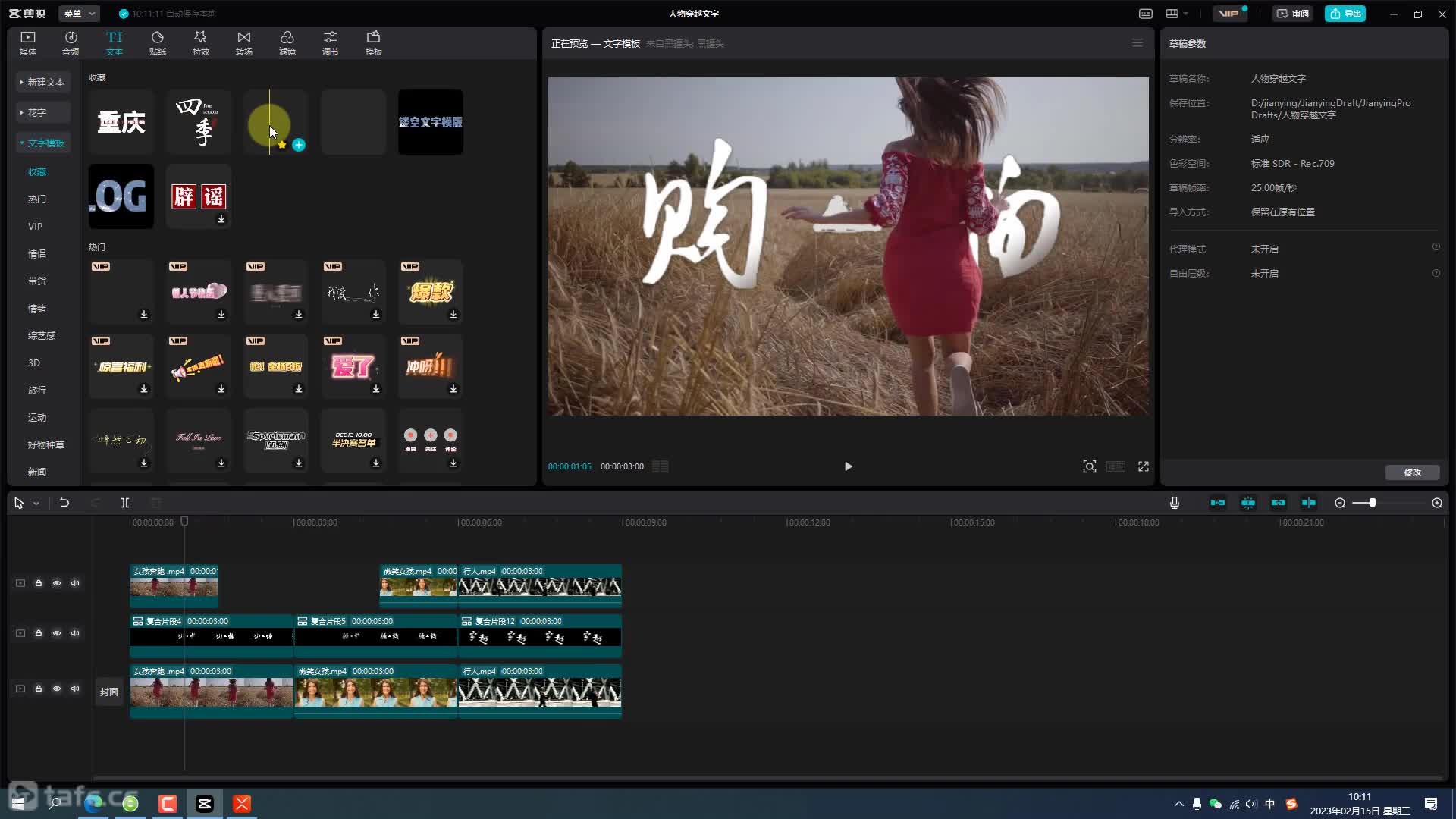1456x819 pixels.
Task: Select the 3D text template category
Action: [x=34, y=362]
